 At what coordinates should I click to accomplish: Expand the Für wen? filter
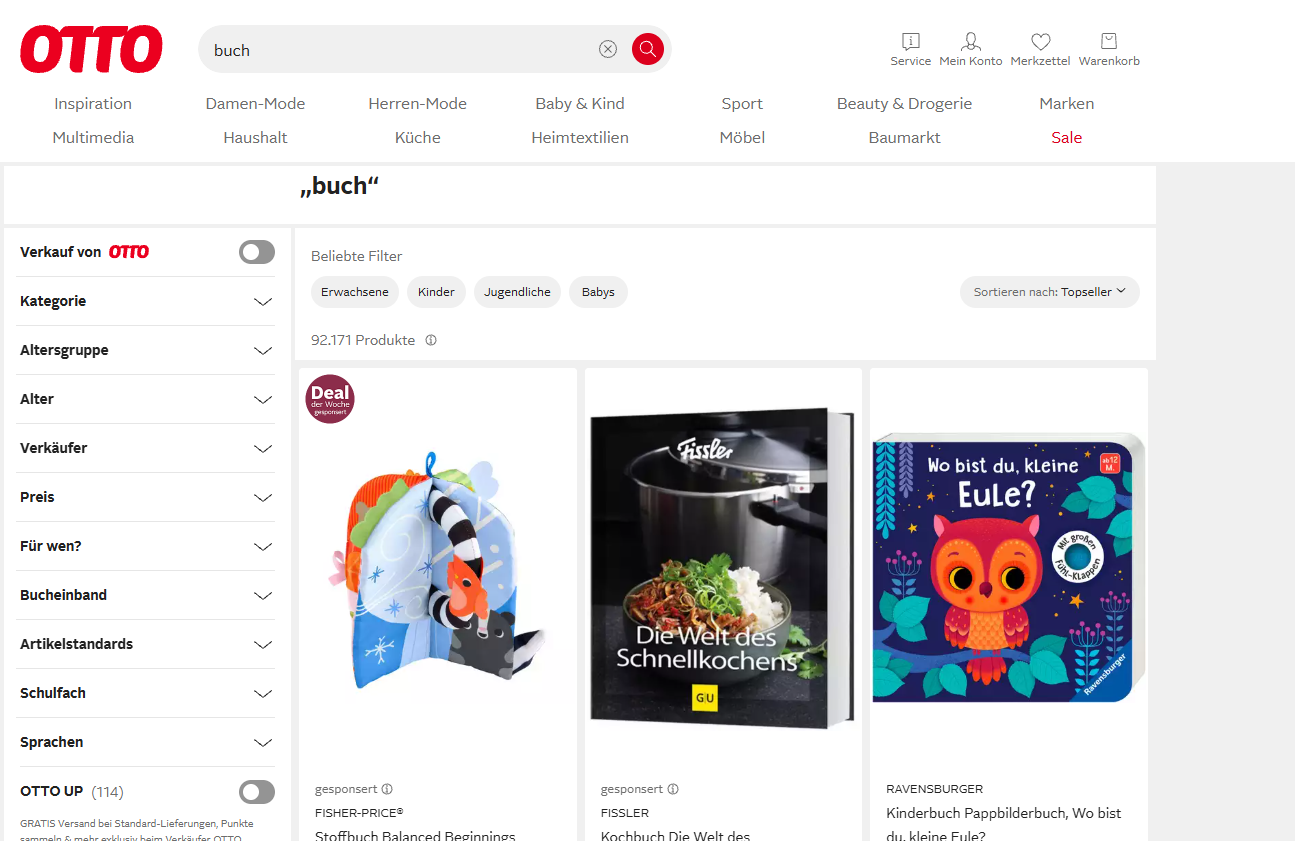point(146,546)
